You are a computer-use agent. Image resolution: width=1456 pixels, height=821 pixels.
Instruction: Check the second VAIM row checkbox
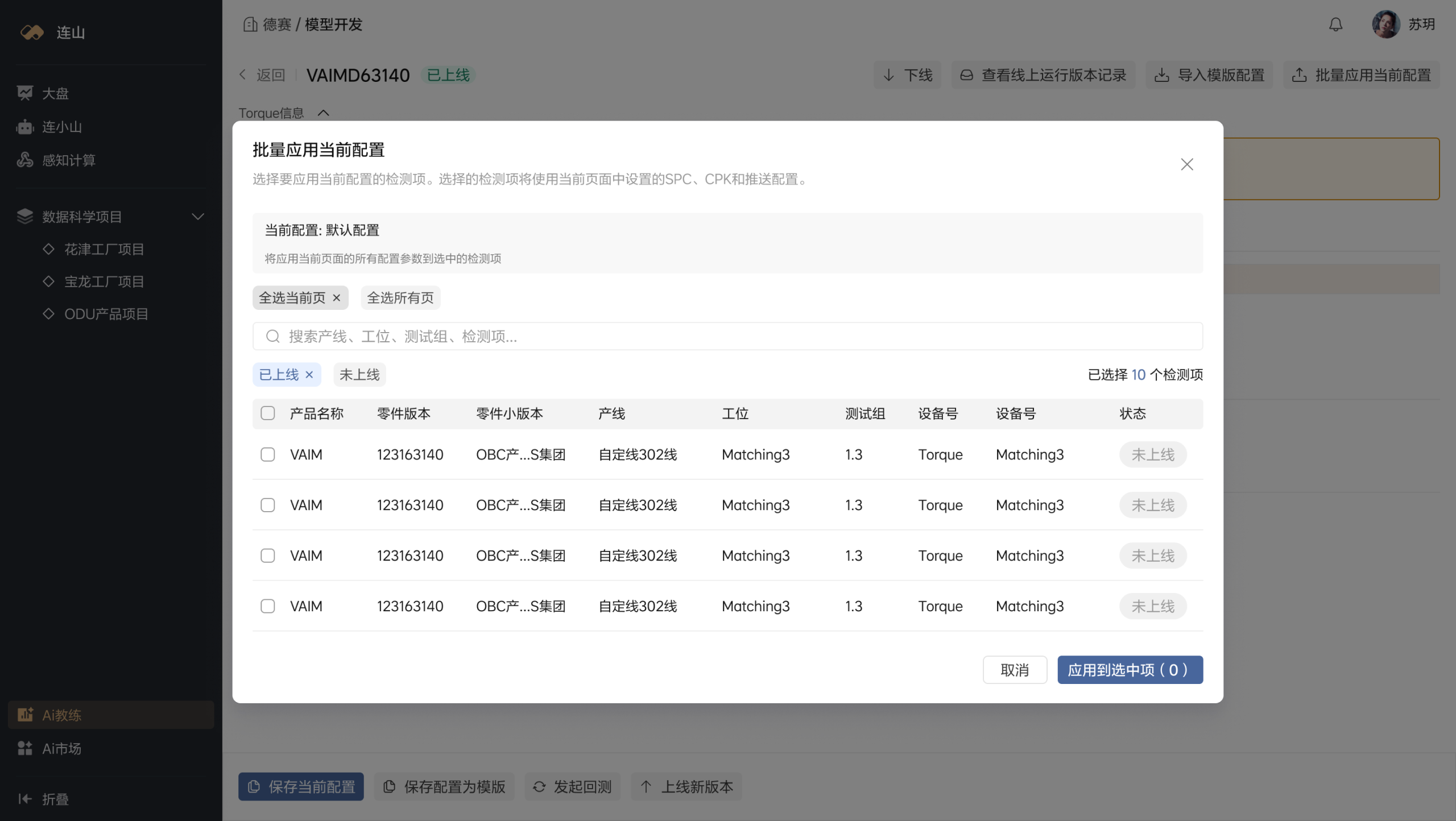[x=267, y=505]
